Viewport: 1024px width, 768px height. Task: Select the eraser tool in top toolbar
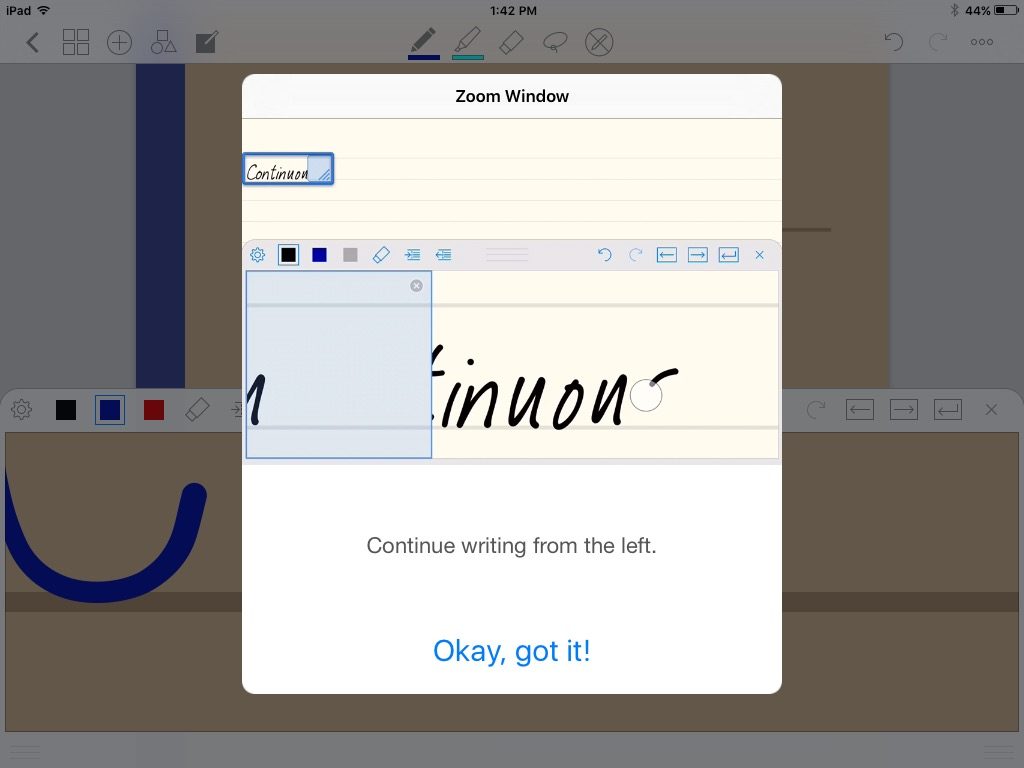[511, 42]
